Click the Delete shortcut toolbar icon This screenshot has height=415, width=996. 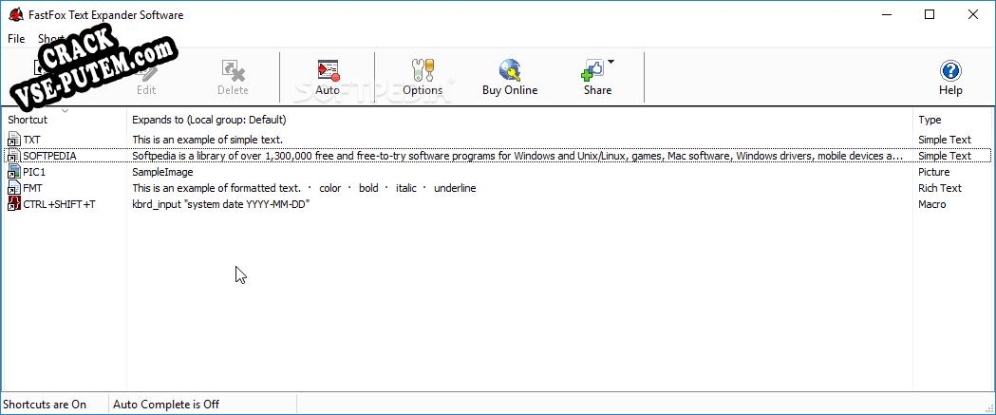(232, 71)
